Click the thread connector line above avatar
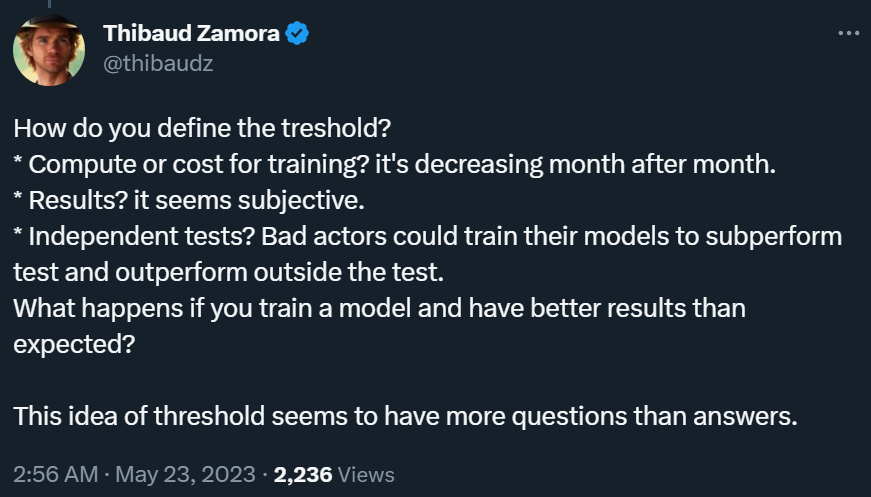The width and height of the screenshot is (871, 497). 49,3
